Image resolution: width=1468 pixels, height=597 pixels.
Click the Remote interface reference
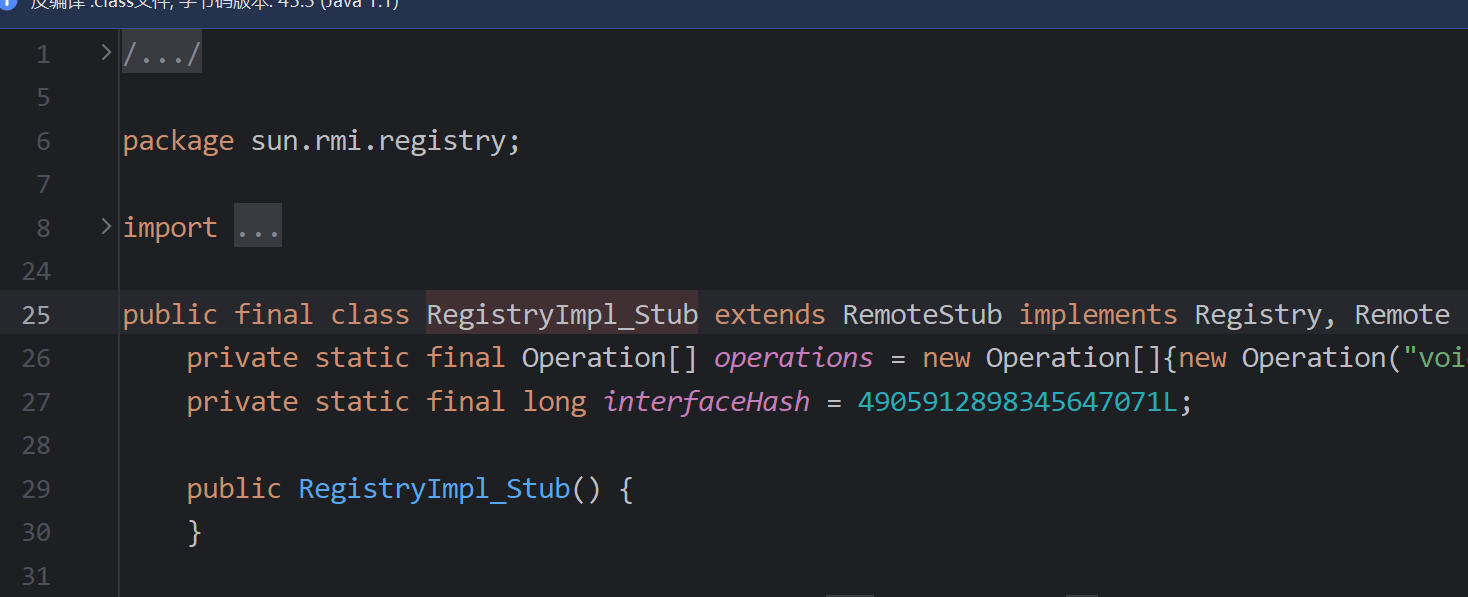[1401, 314]
